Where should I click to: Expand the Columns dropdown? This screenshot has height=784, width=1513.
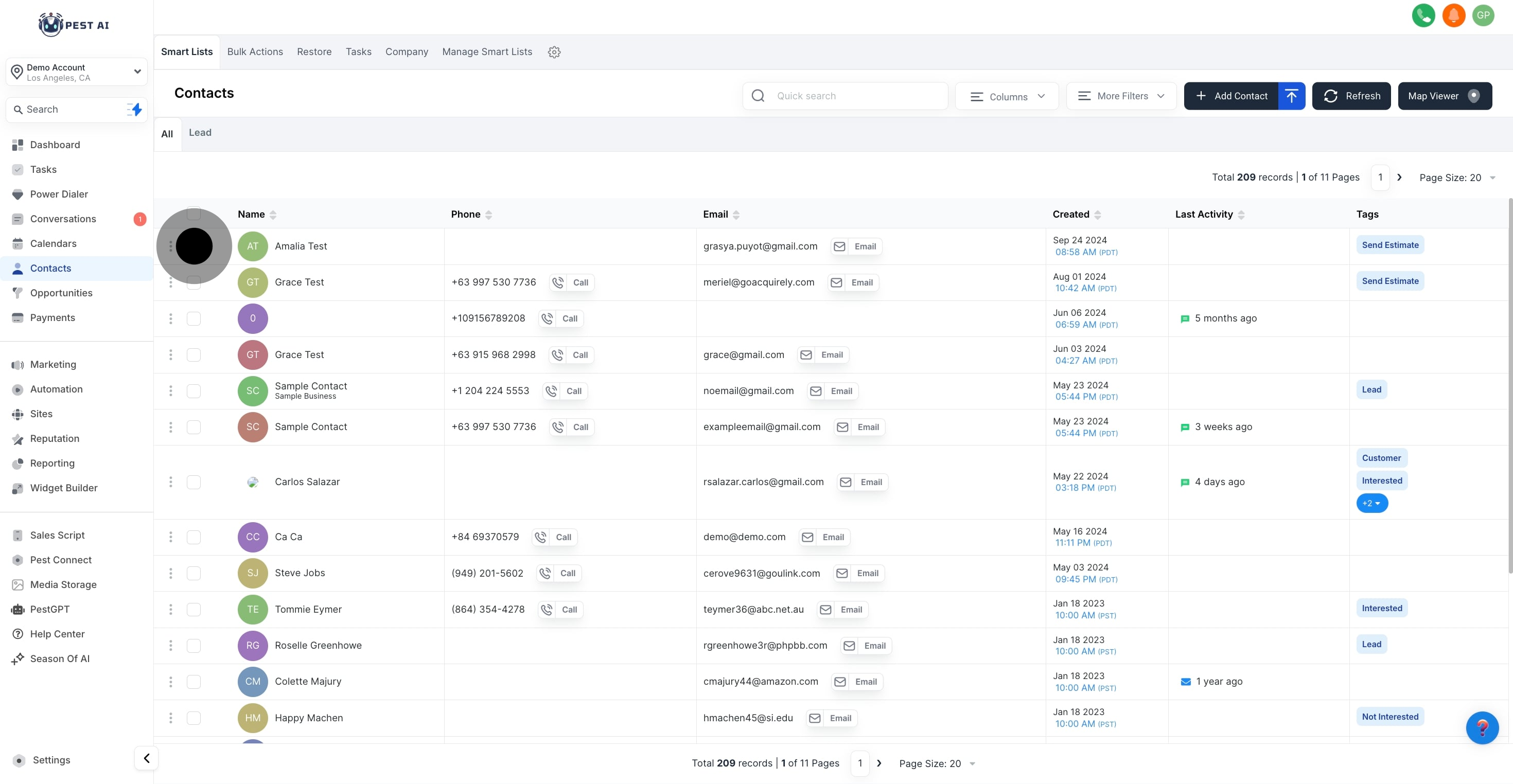pos(1007,96)
